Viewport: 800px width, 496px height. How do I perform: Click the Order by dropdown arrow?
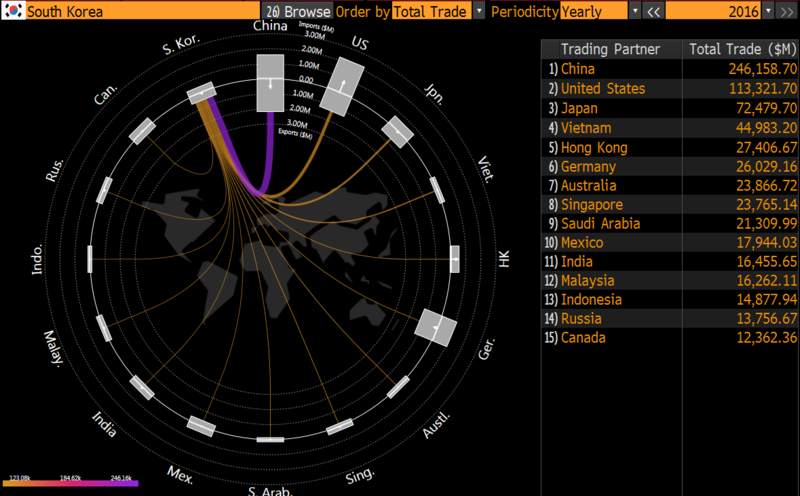tap(479, 11)
